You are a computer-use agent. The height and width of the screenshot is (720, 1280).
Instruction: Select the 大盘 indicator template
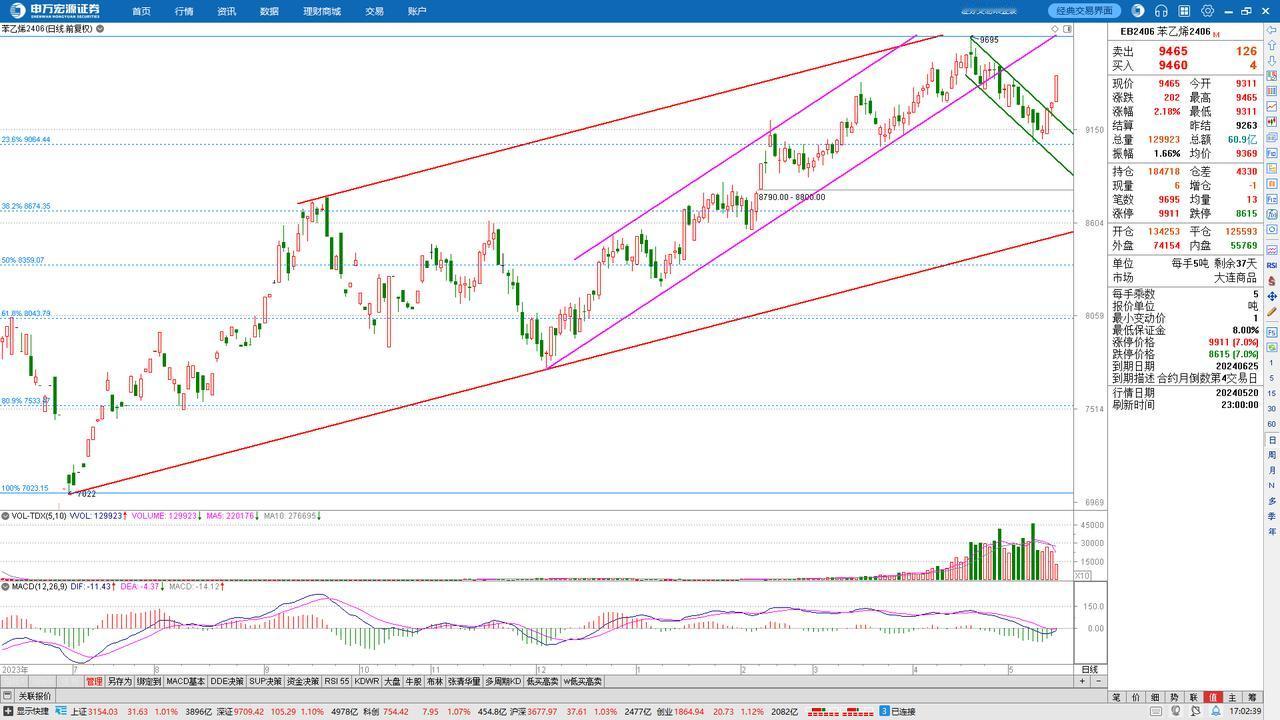click(x=392, y=681)
